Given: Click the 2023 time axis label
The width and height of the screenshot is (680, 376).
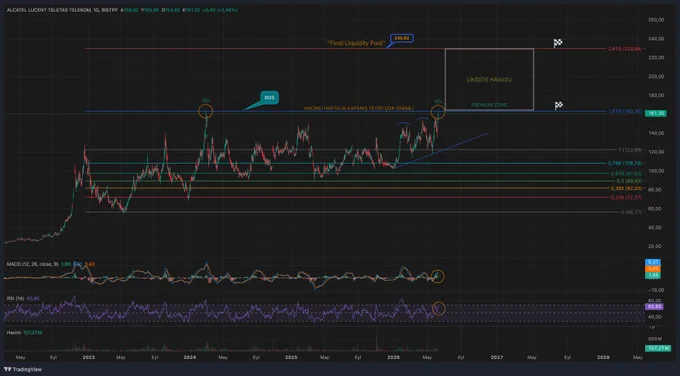Looking at the screenshot, I should 89,357.
